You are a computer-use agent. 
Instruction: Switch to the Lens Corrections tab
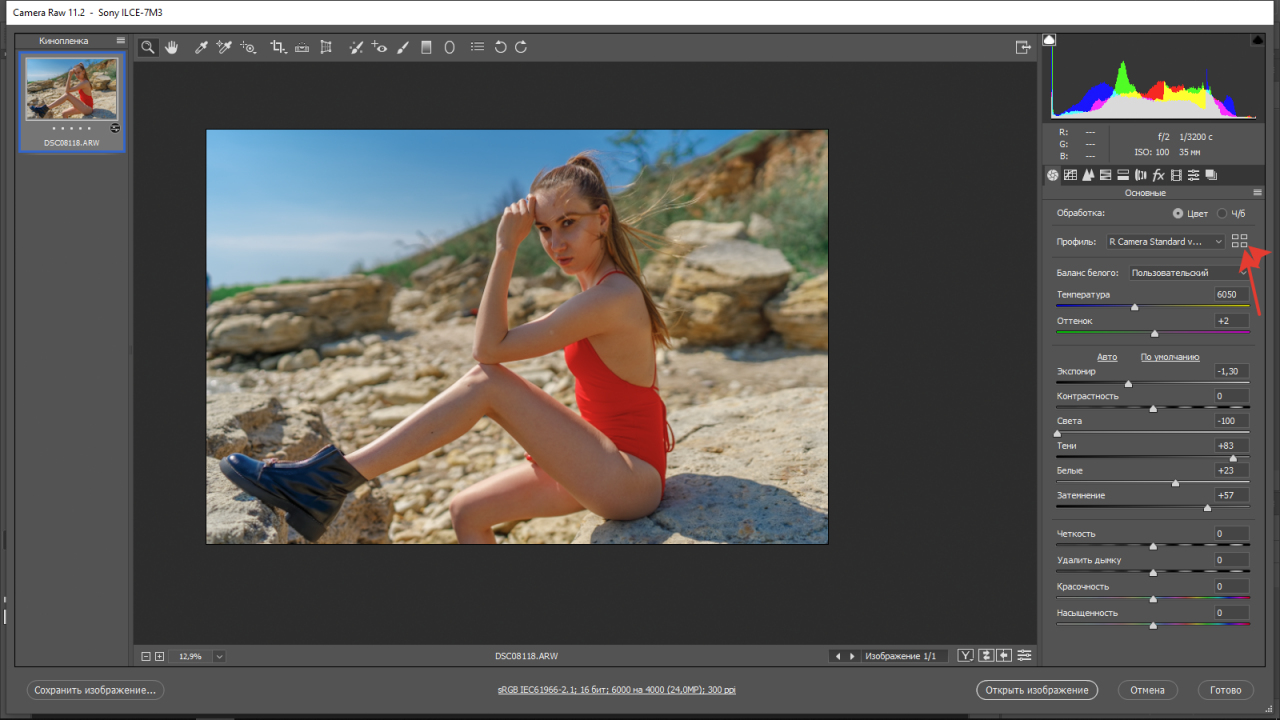coord(1140,175)
